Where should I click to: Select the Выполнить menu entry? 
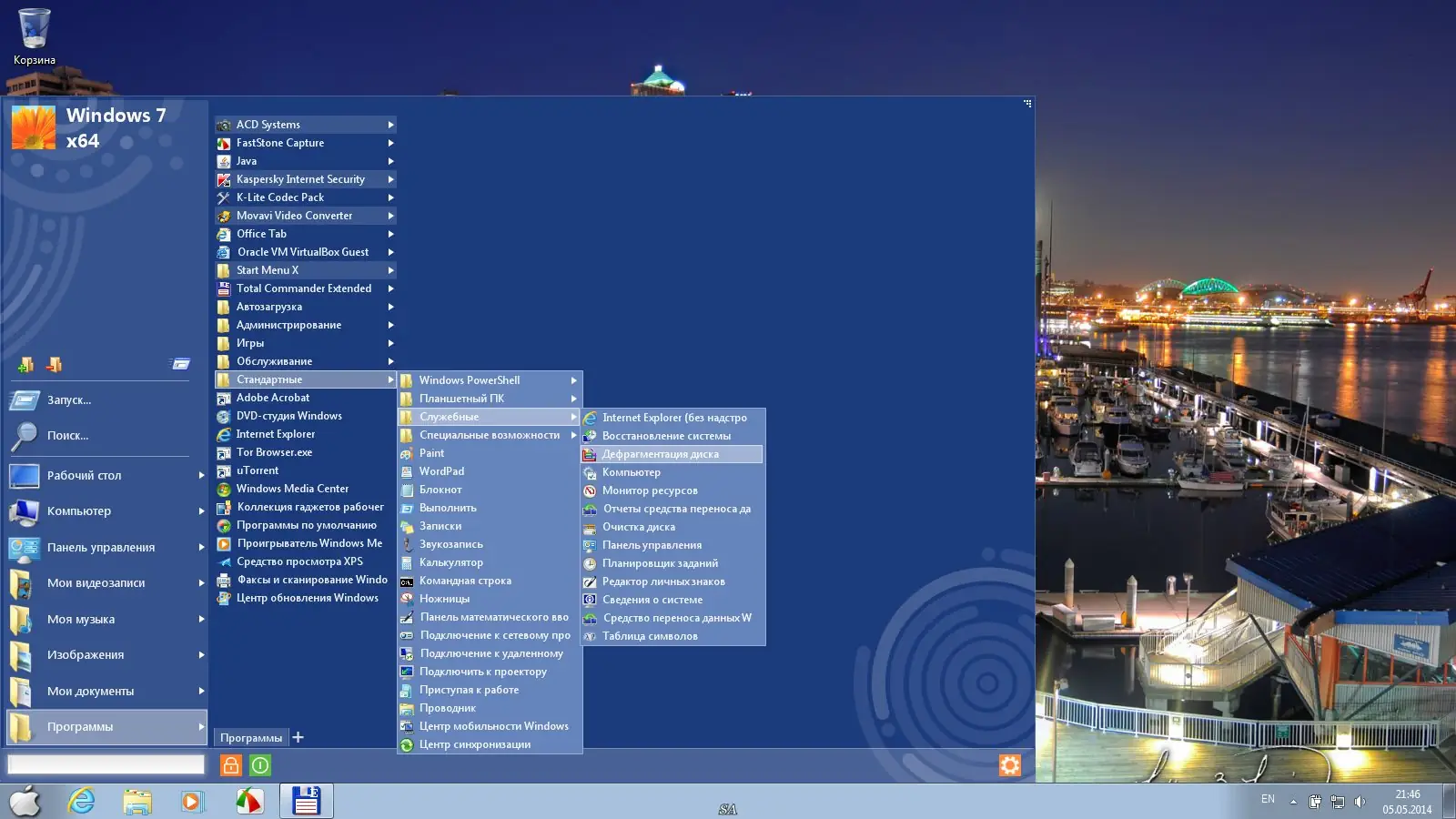point(490,508)
